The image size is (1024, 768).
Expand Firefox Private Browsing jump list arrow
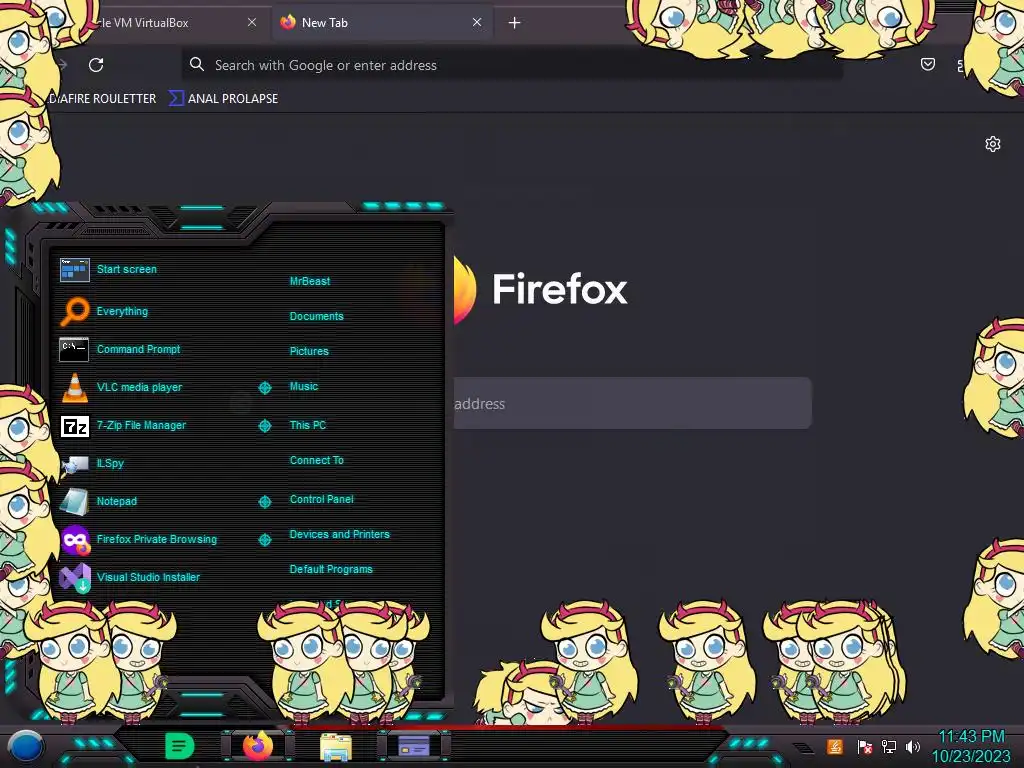point(264,539)
